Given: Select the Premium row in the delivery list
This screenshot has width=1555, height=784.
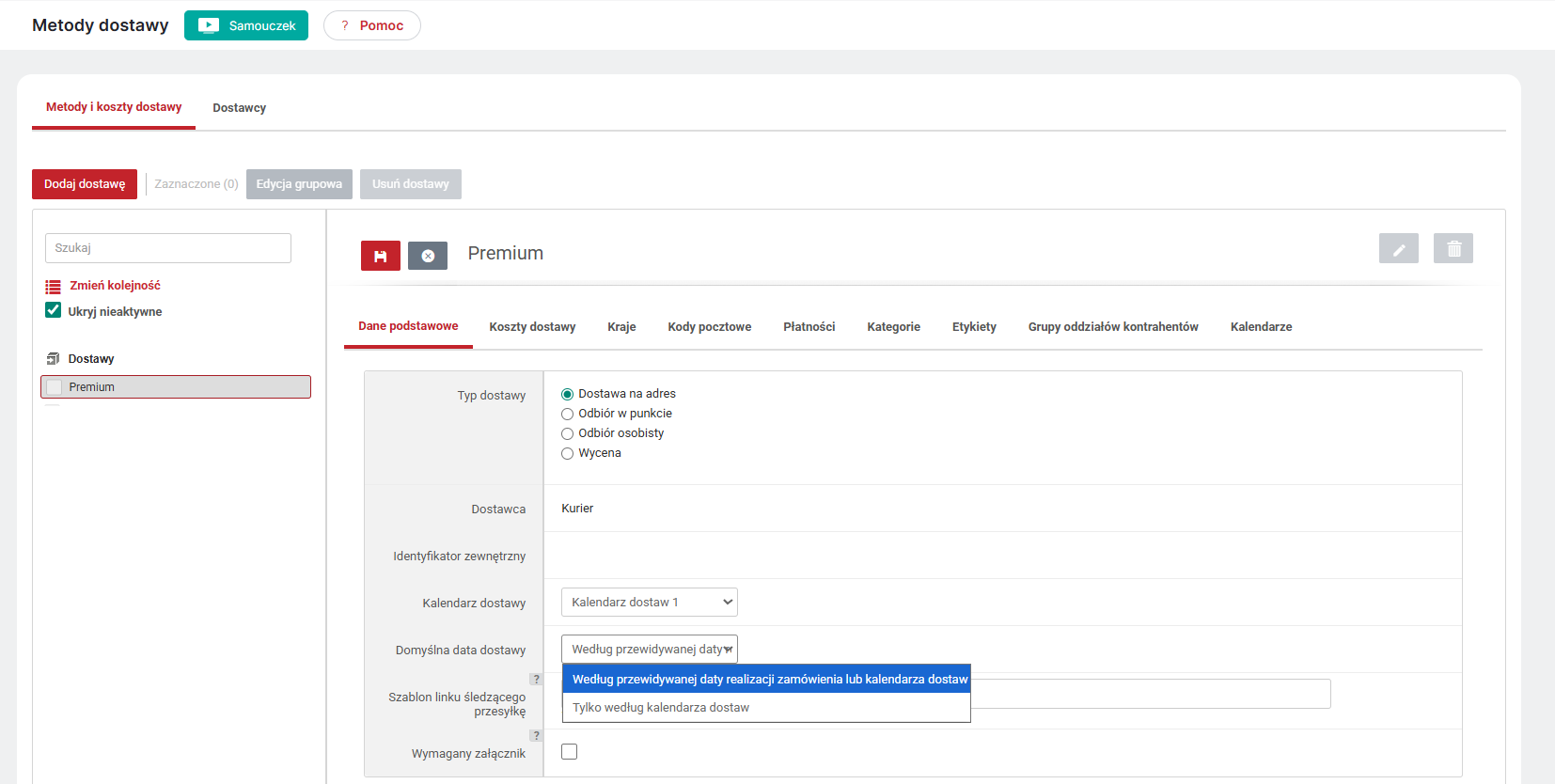Looking at the screenshot, I should point(176,387).
